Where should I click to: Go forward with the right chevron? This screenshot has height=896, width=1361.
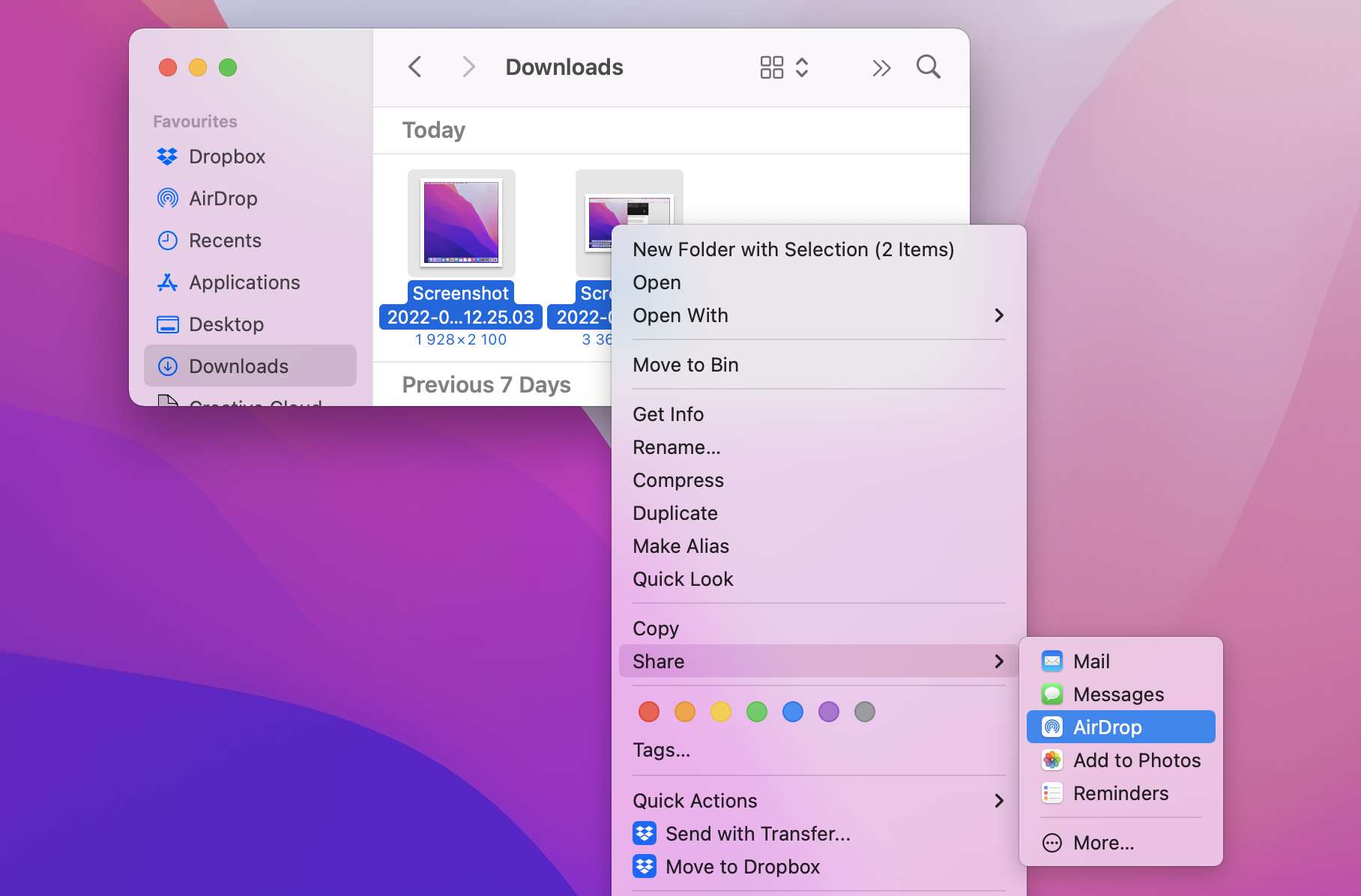[x=468, y=67]
